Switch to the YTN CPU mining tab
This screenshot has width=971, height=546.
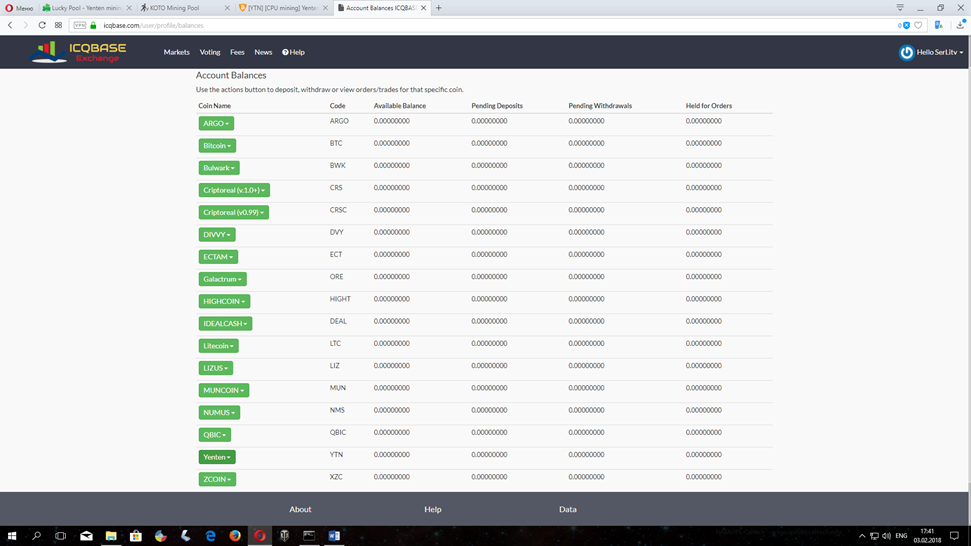283,8
